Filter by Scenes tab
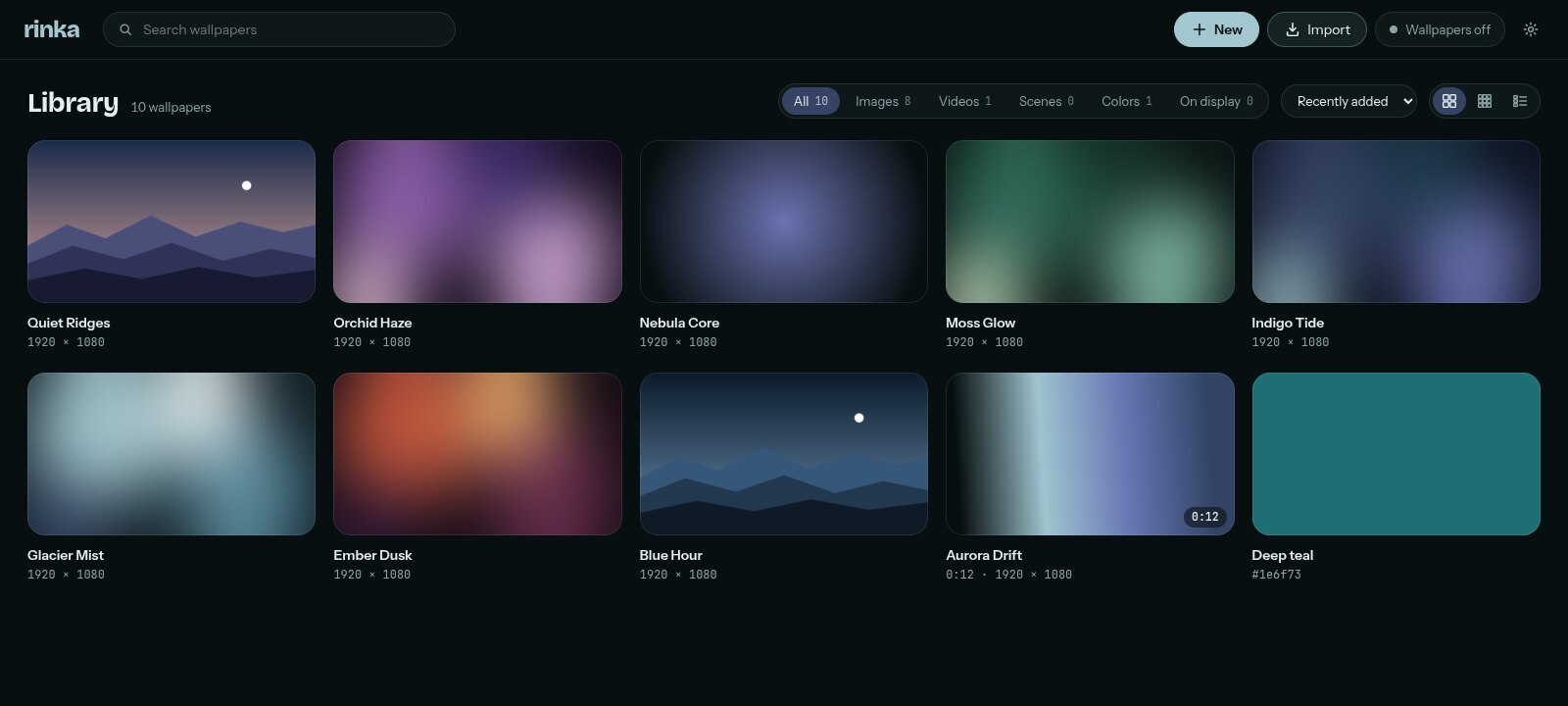This screenshot has height=706, width=1568. click(x=1047, y=101)
